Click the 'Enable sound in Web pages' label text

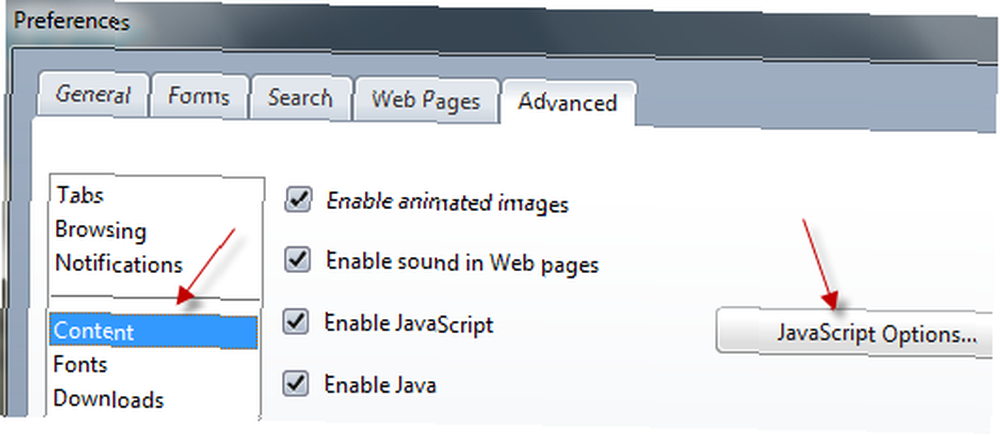(462, 263)
